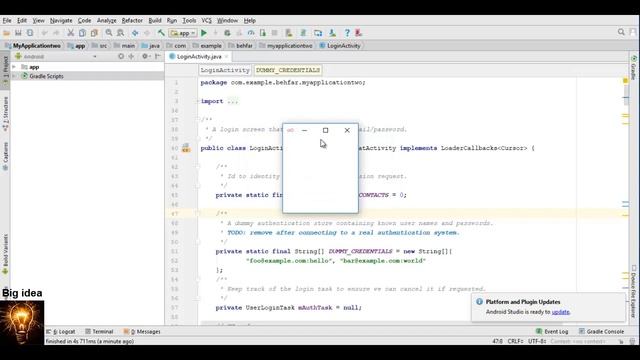This screenshot has width=640, height=360.
Task: Click the LoginActivity class breadcrumb label
Action: [x=224, y=70]
